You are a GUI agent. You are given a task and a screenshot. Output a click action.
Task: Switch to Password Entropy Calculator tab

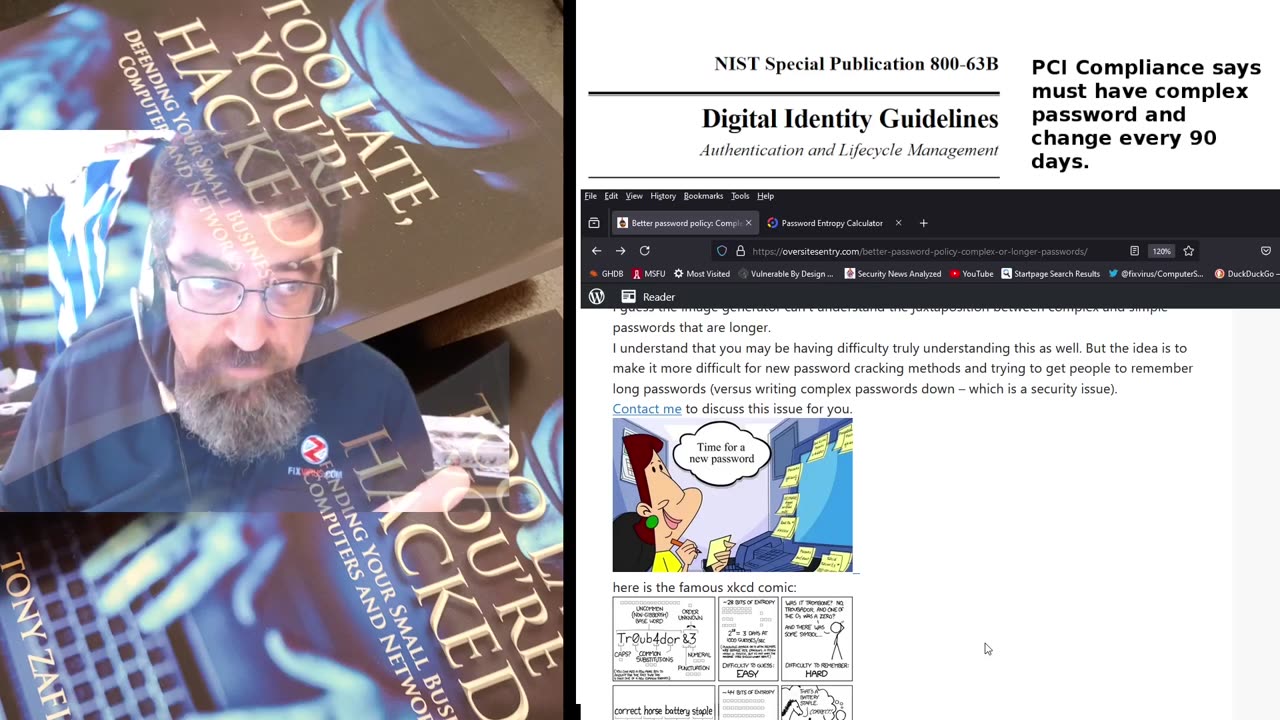click(x=832, y=223)
